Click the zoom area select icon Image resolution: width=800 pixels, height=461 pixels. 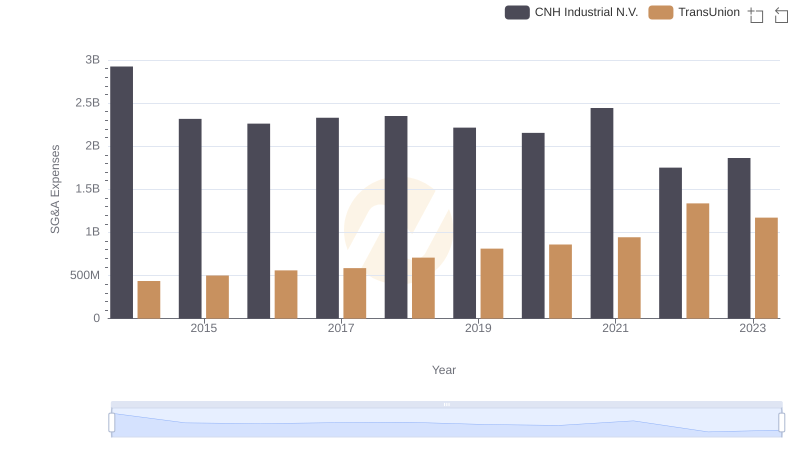[x=756, y=15]
